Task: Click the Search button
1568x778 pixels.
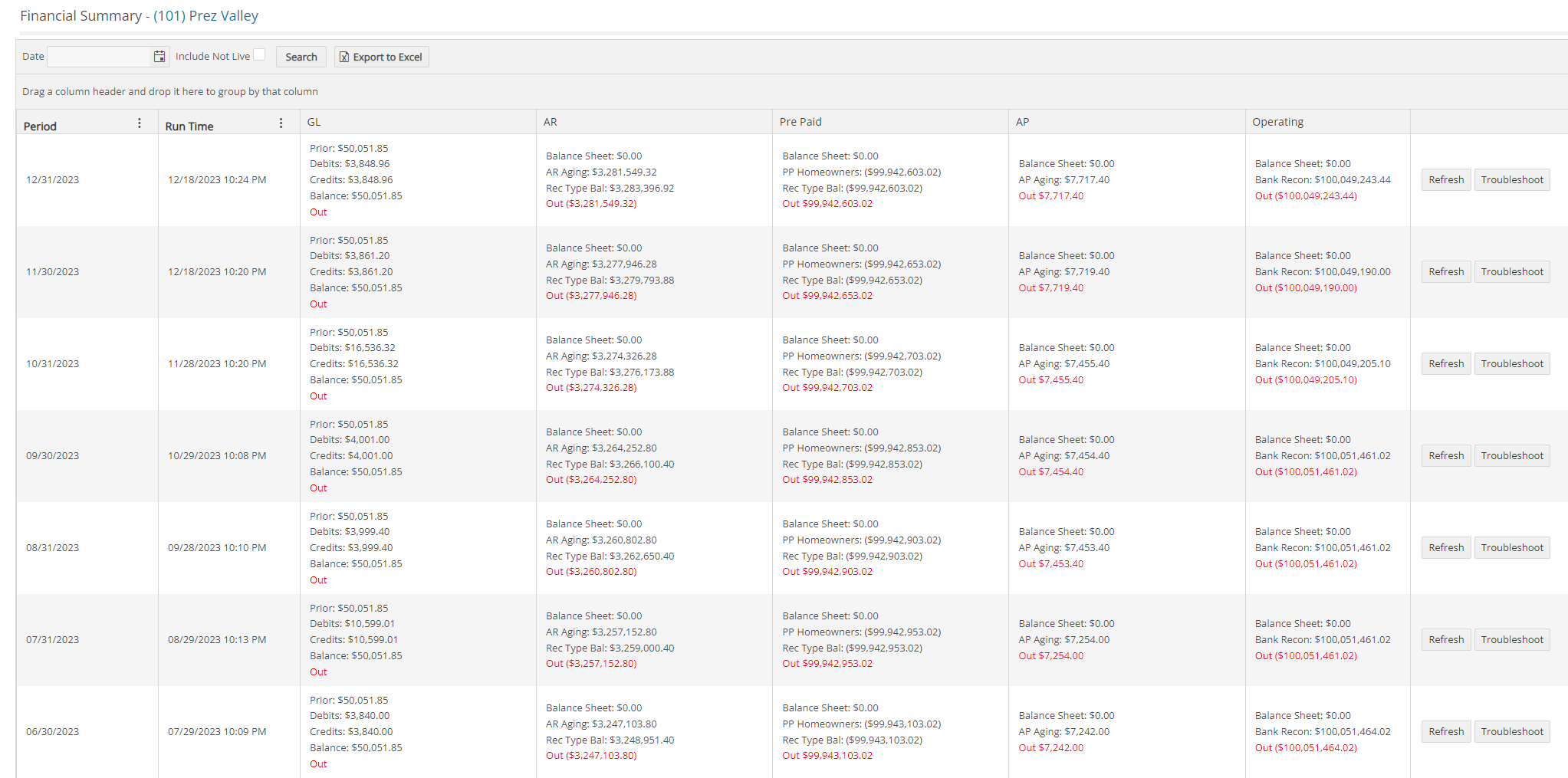Action: coord(301,56)
